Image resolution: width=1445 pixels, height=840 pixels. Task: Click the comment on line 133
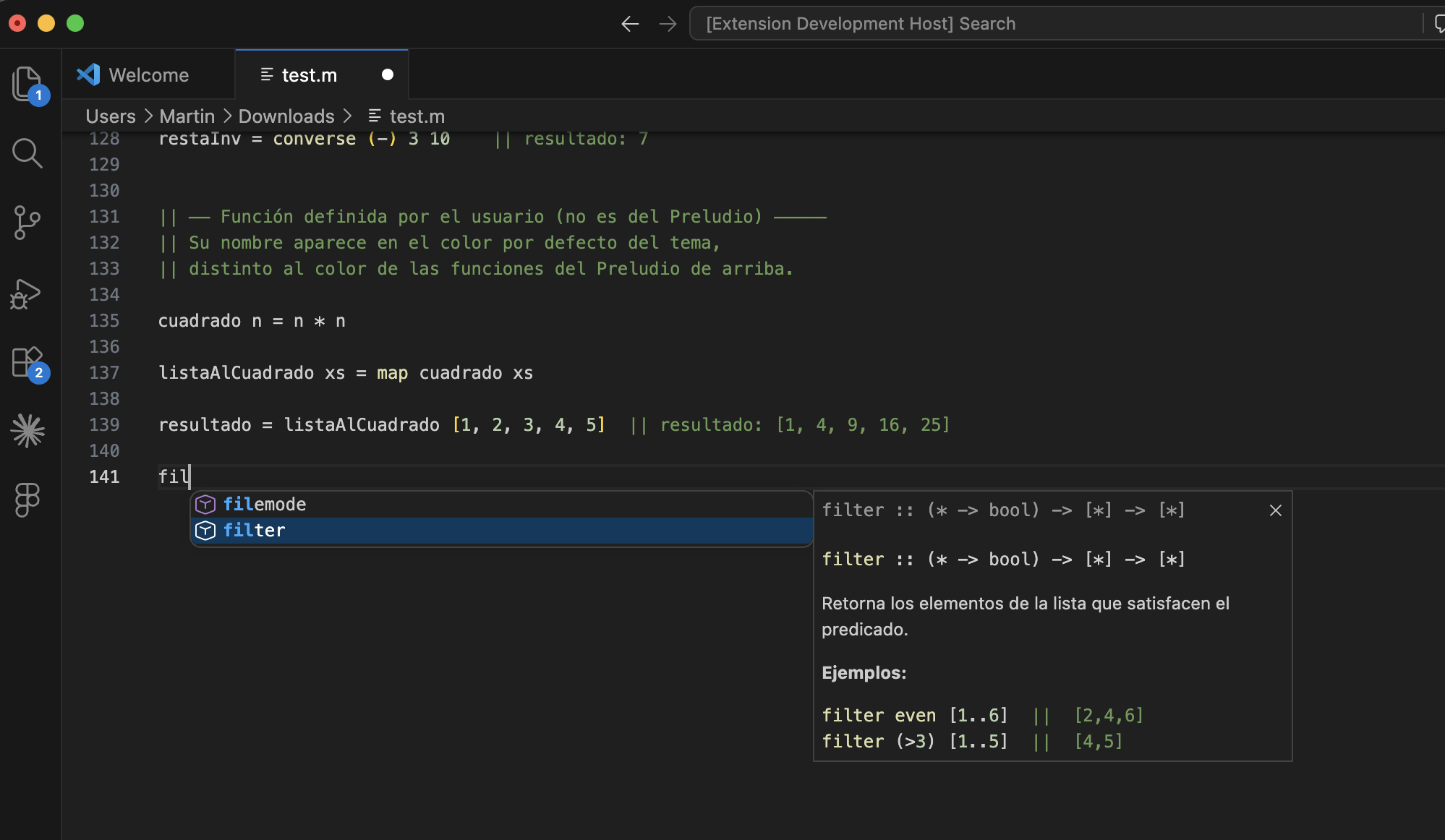(x=477, y=268)
